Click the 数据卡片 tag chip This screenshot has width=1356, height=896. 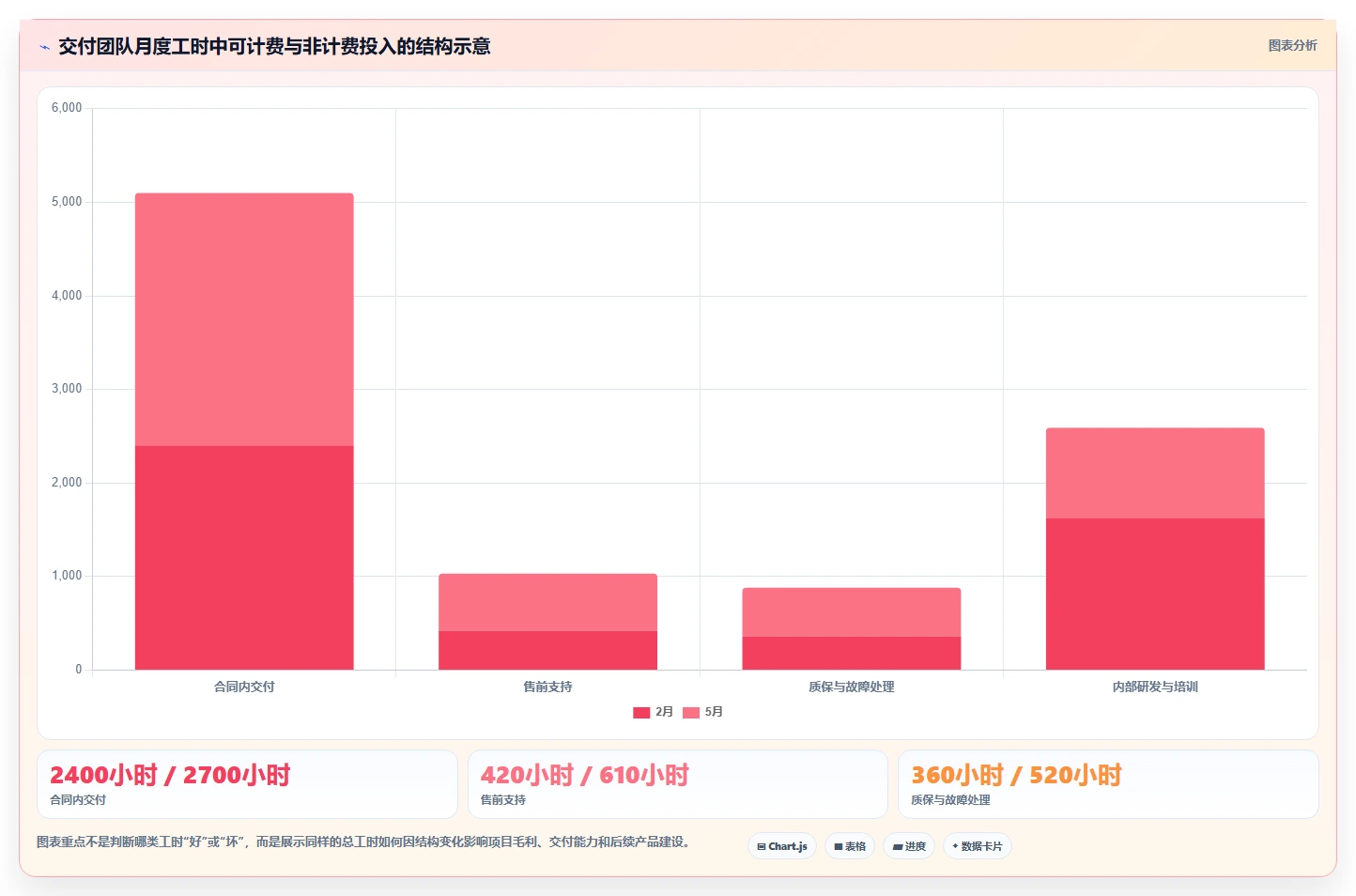pyautogui.click(x=978, y=846)
